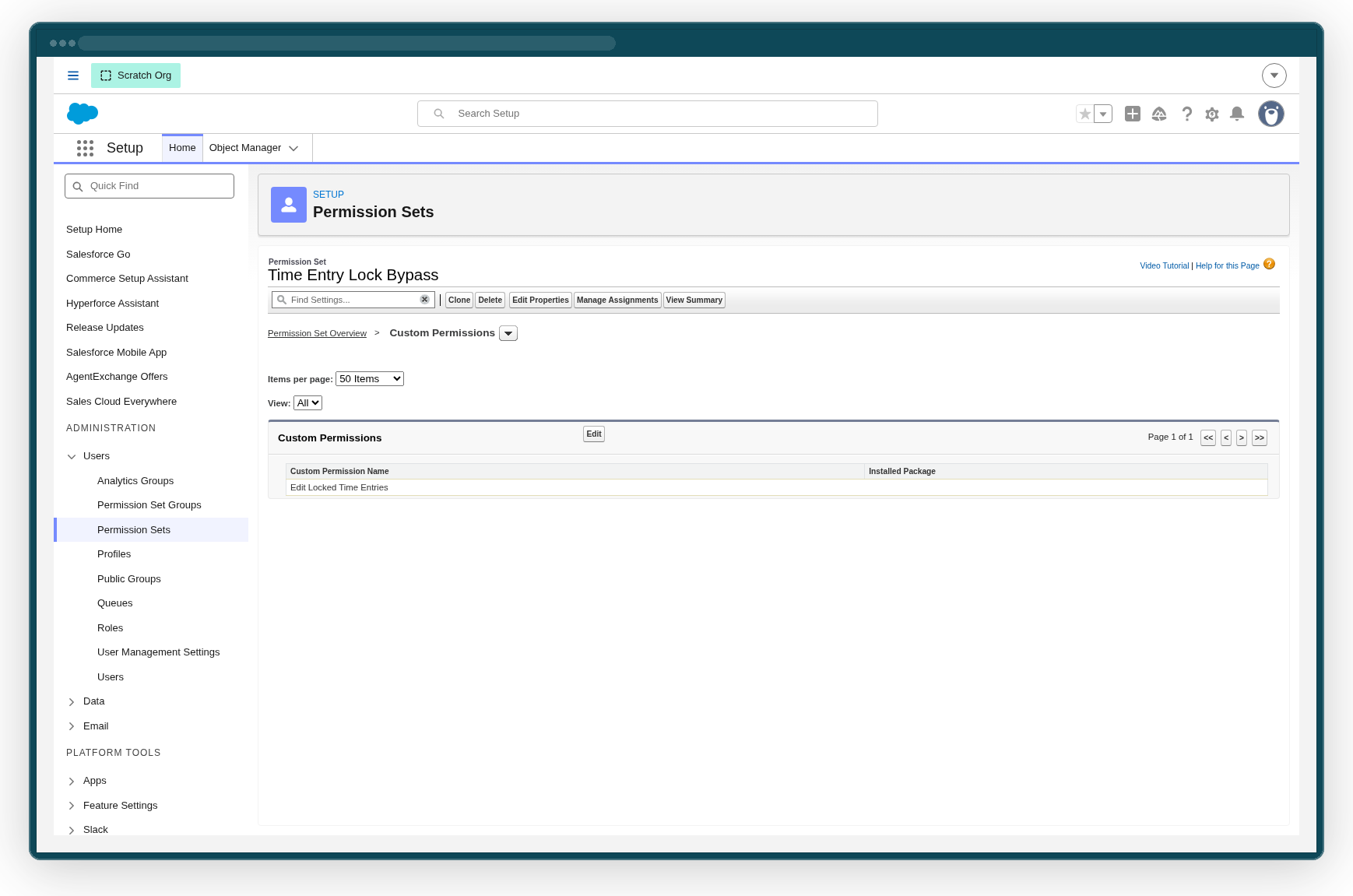The width and height of the screenshot is (1353, 896).
Task: Click the circled dropdown arrow at top right
Action: tap(1274, 76)
